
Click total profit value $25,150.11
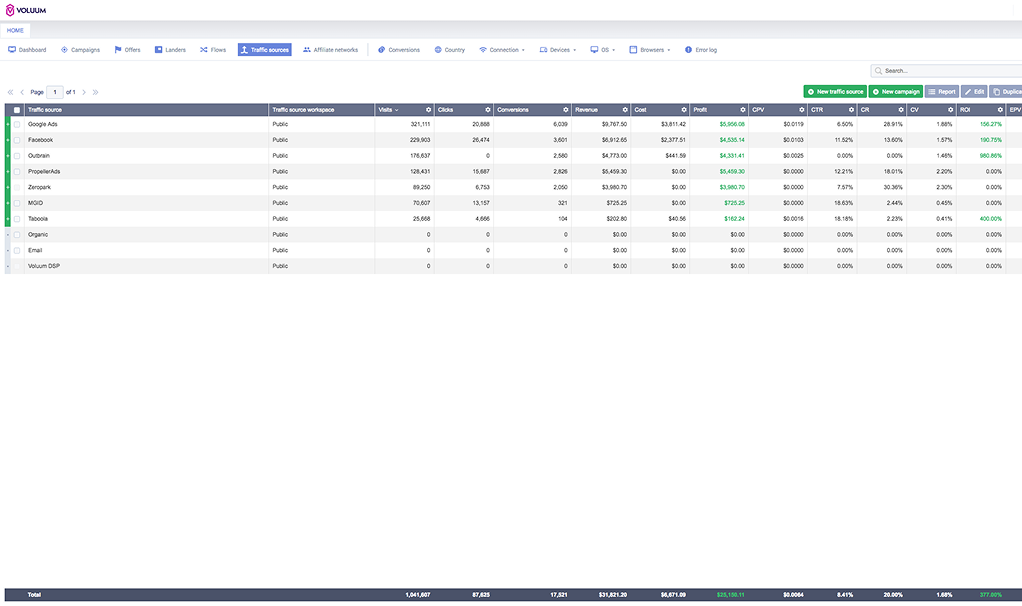click(x=731, y=595)
